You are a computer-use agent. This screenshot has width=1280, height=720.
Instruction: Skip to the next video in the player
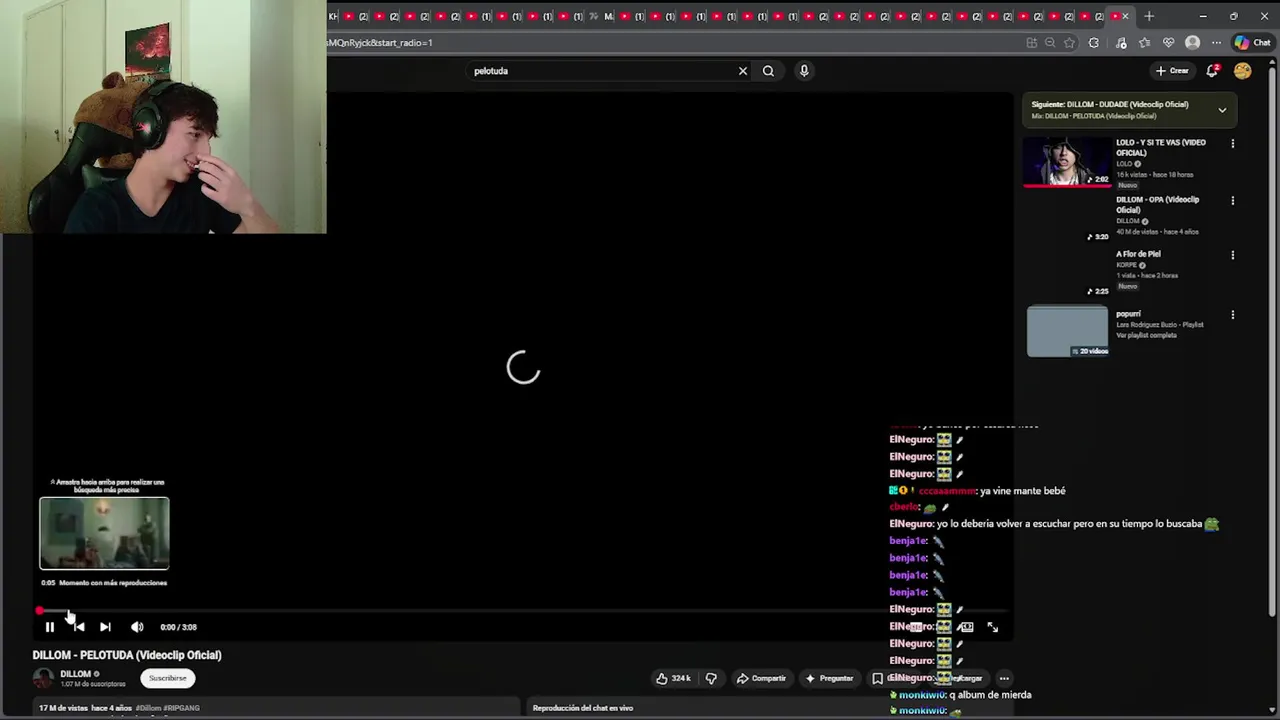coord(105,627)
